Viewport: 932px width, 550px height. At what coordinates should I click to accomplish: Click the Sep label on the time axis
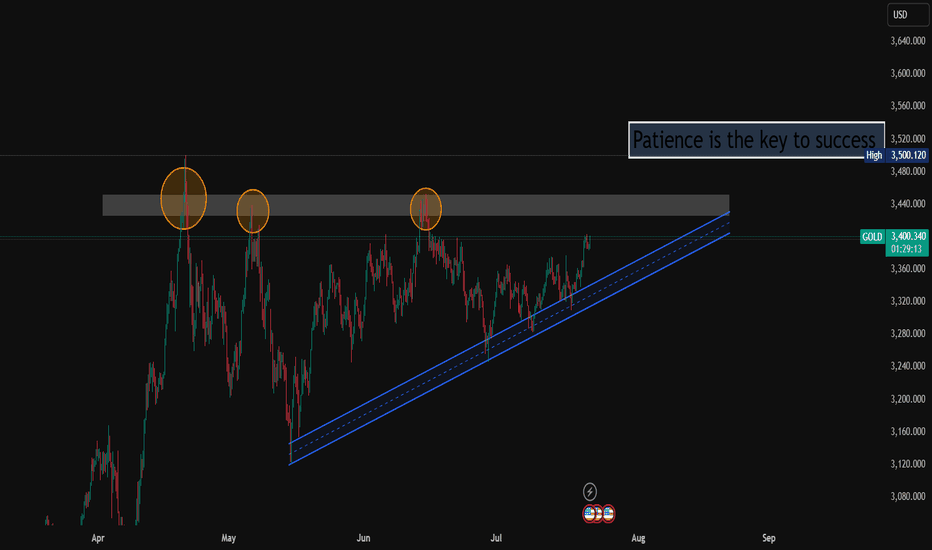coord(769,538)
